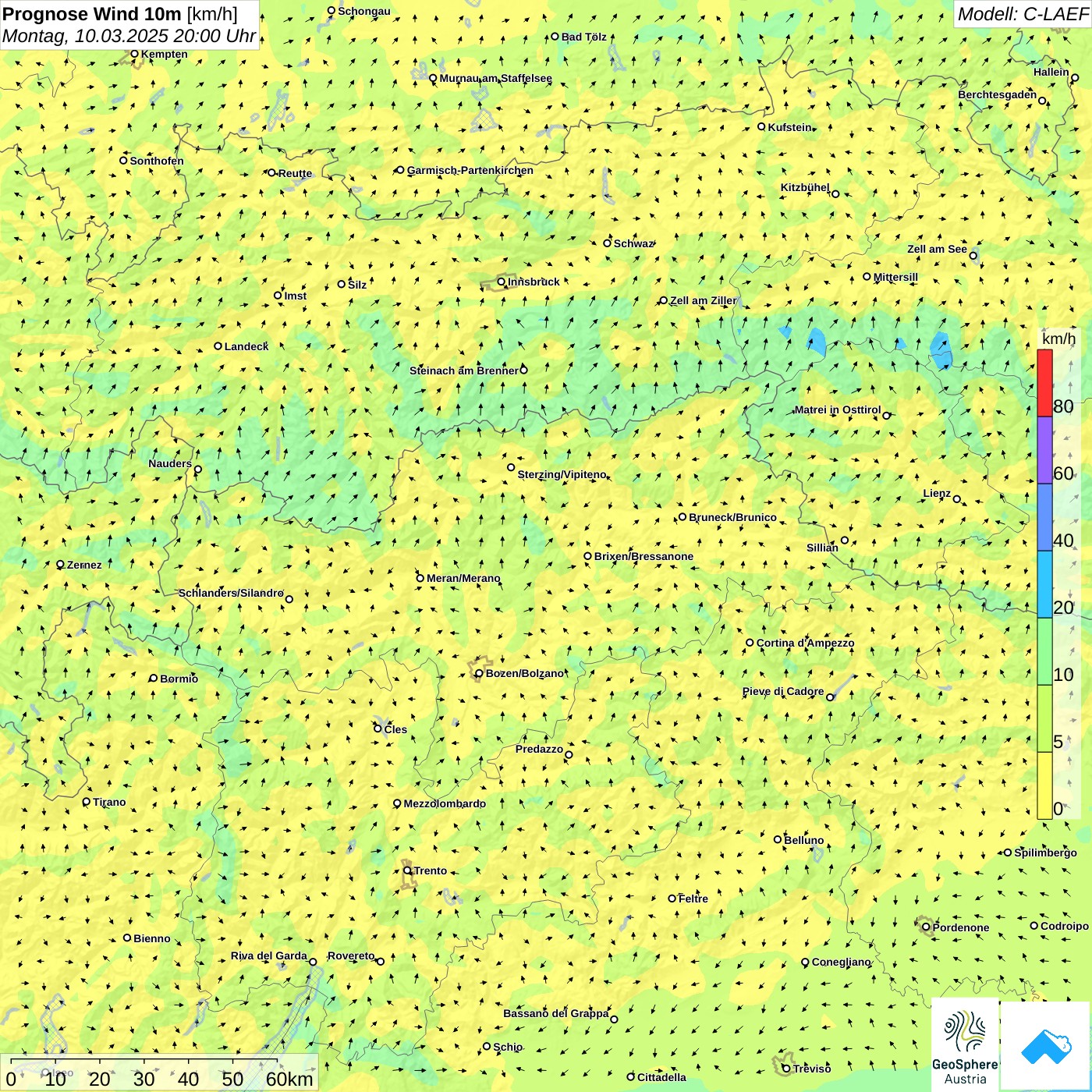
Task: Click the Tirano label
Action: (109, 802)
